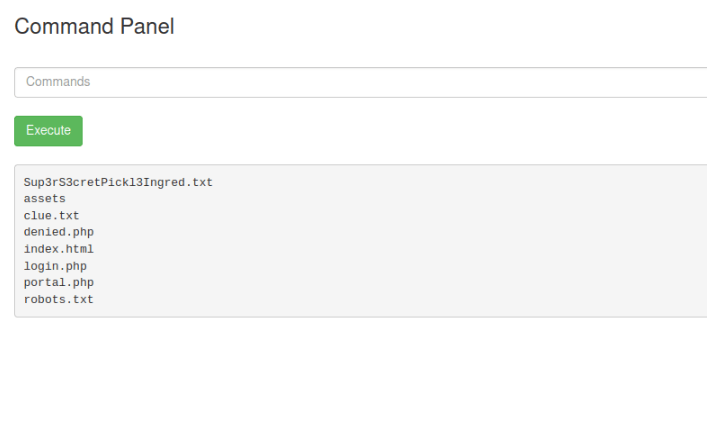
Task: Click the Command Panel heading
Action: 94,27
